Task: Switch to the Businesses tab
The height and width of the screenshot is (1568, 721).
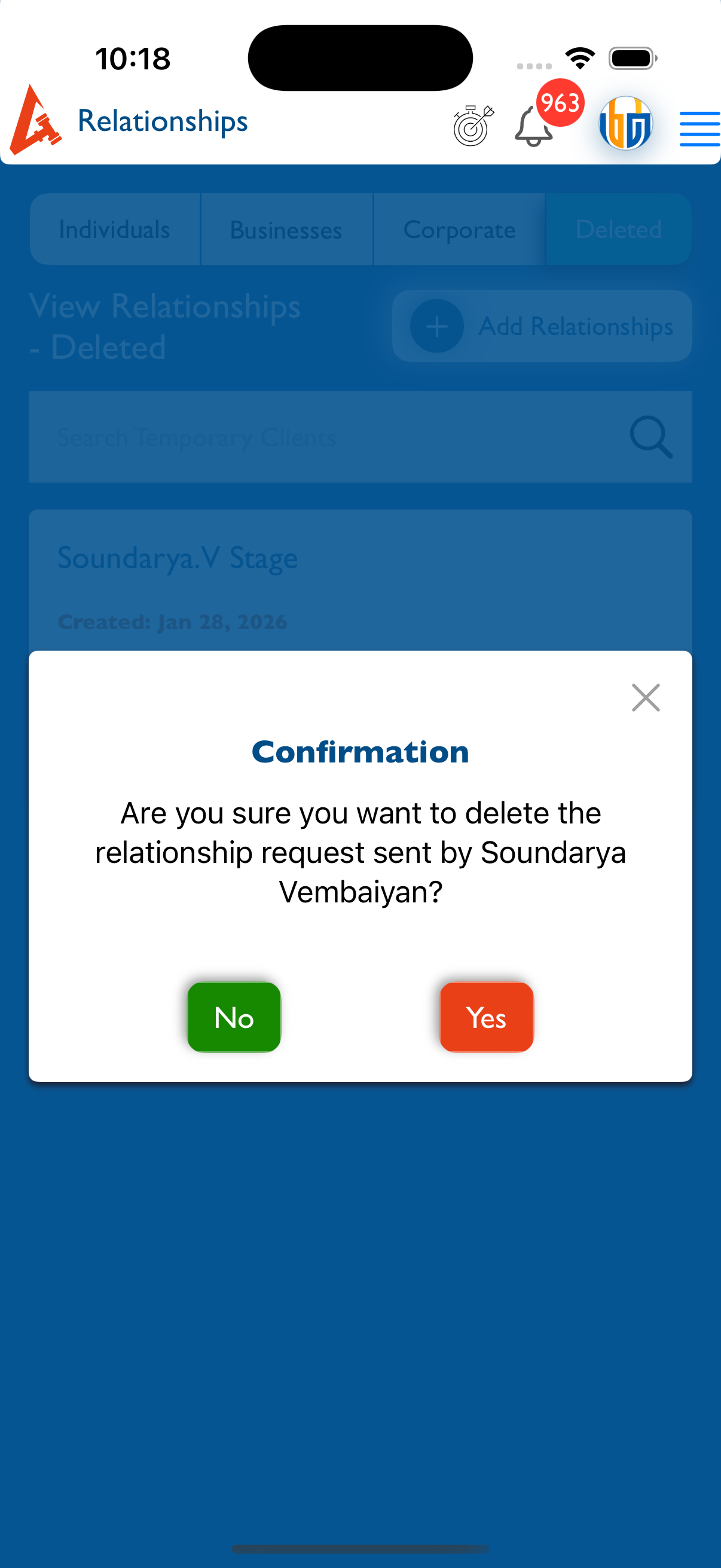Action: tap(286, 230)
